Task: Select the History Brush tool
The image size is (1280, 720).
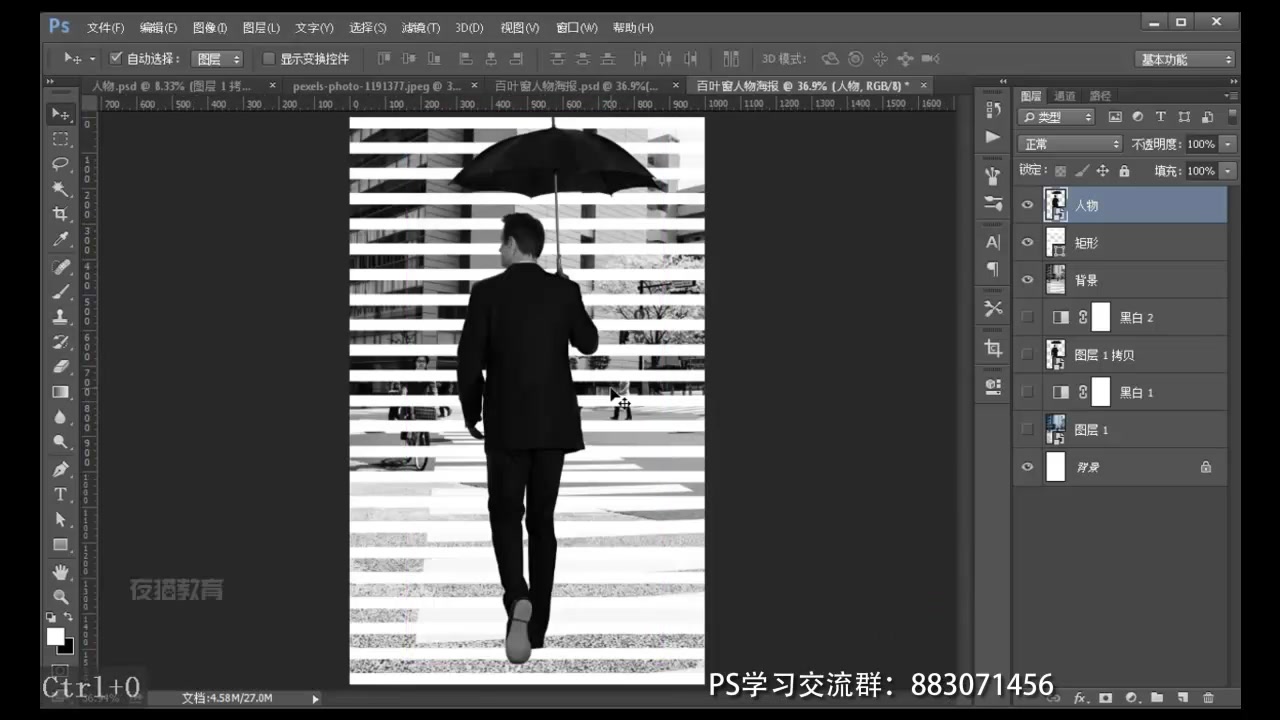Action: (61, 342)
